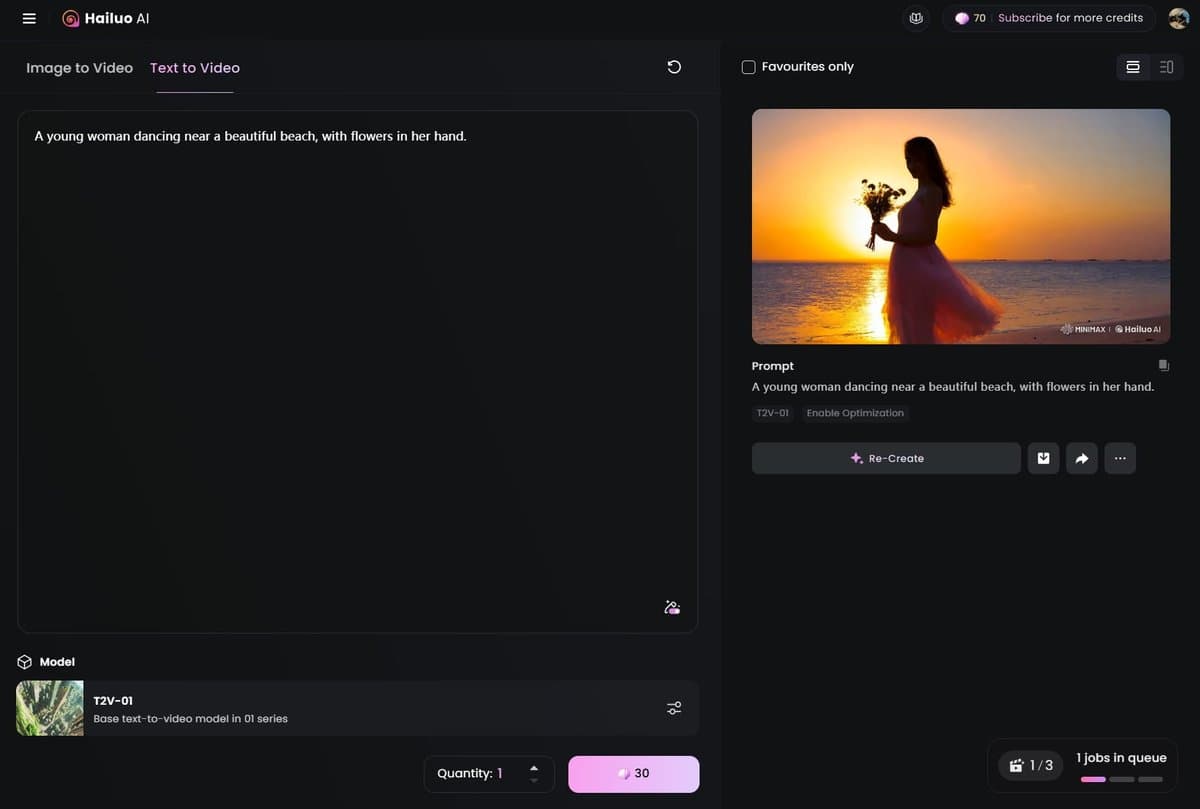Download the generated video
The image size is (1200, 809).
click(x=1043, y=458)
